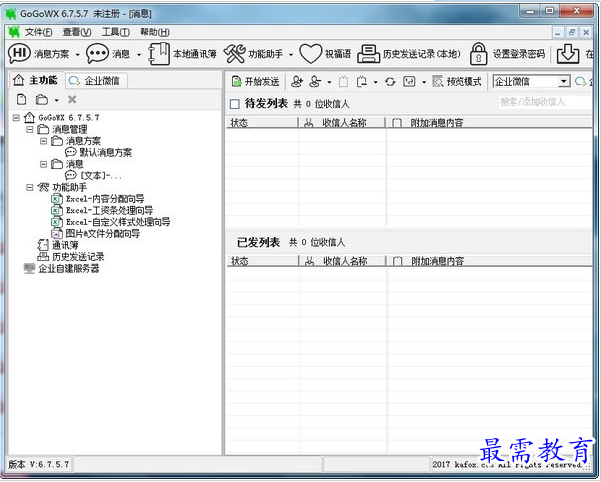Click the clipboard remove icon
The height and width of the screenshot is (482, 601).
[x=362, y=82]
